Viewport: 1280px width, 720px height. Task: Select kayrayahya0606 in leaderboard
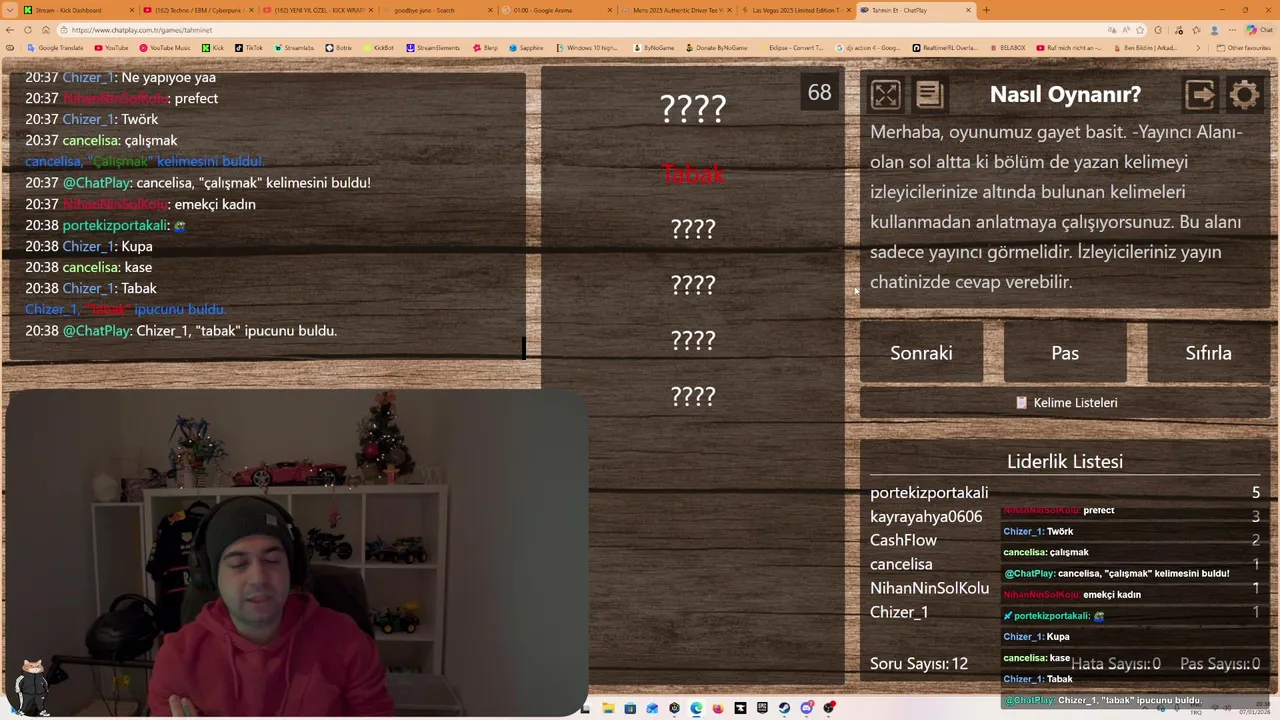[926, 516]
